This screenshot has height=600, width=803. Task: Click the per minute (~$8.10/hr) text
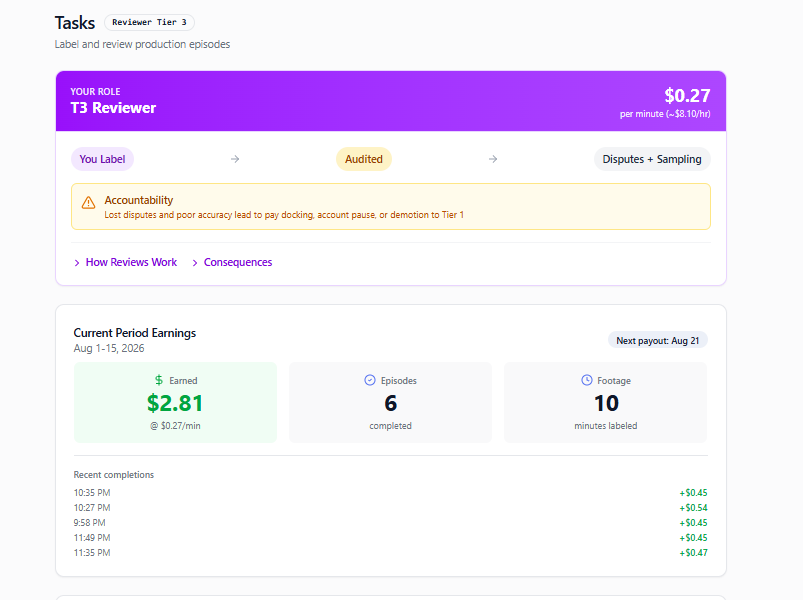point(665,114)
